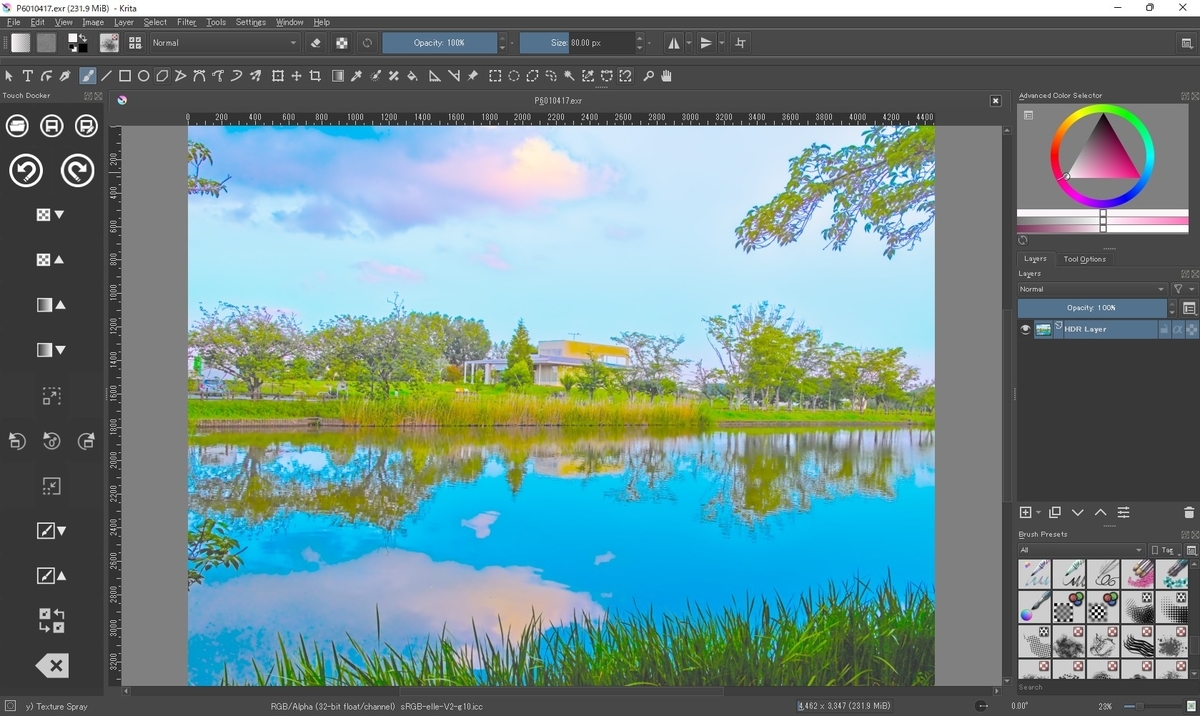Delete the current layer

click(x=1189, y=512)
